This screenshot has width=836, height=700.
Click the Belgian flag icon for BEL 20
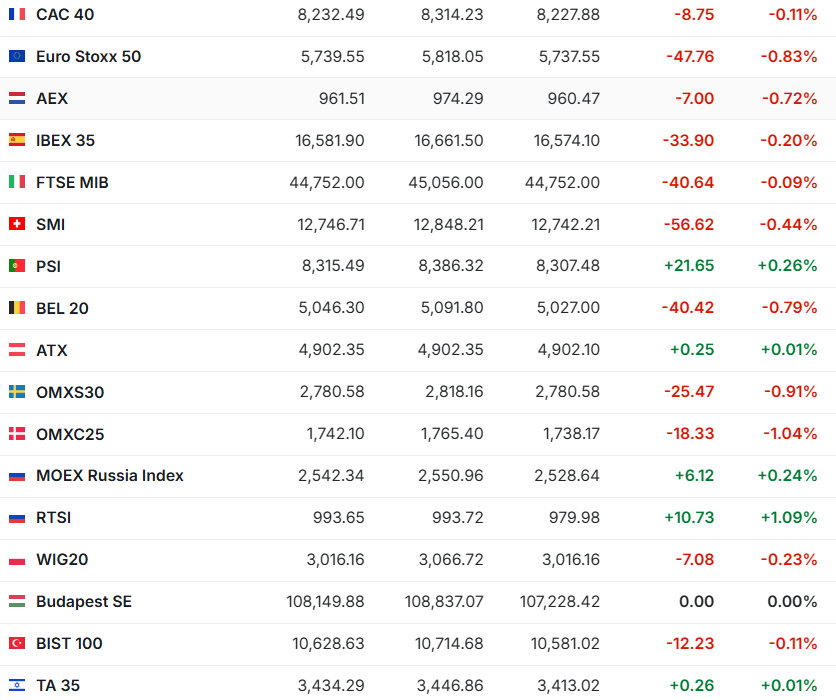17,308
